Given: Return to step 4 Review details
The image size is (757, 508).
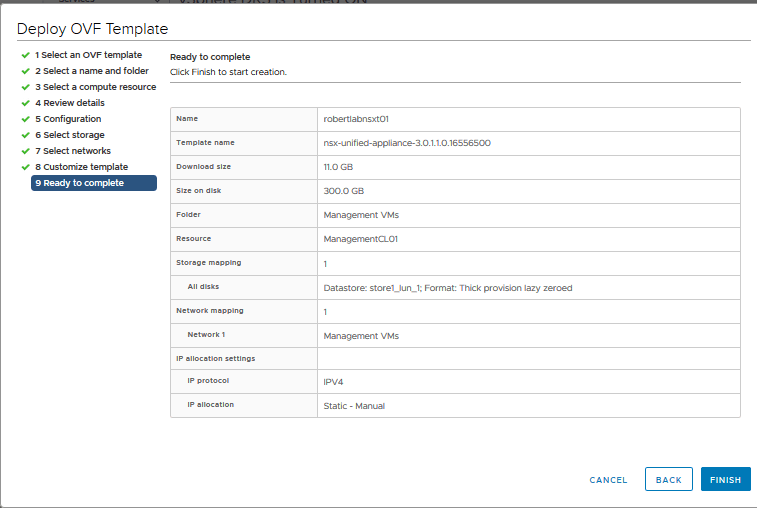Looking at the screenshot, I should click(x=69, y=103).
